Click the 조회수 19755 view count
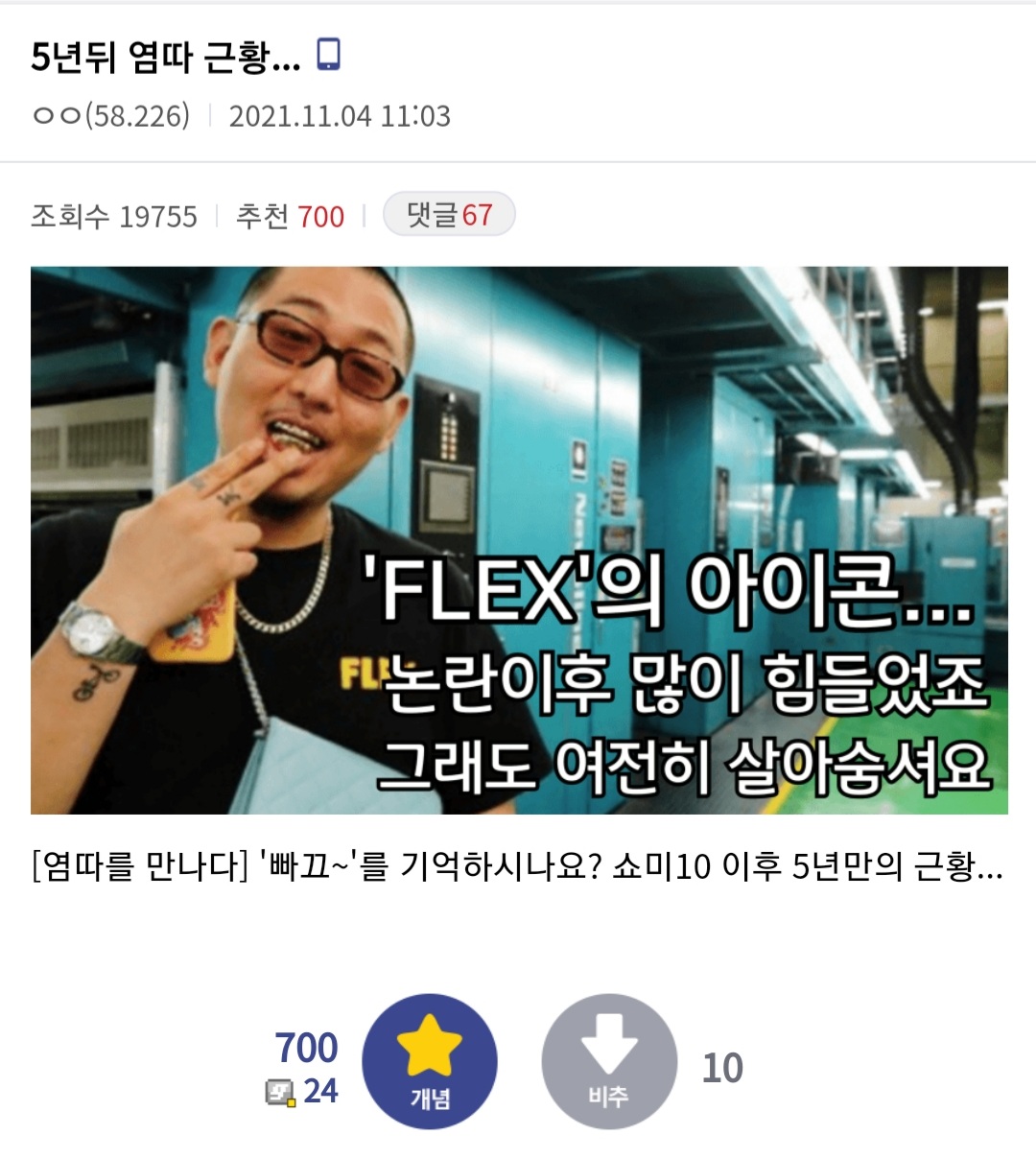Image resolution: width=1036 pixels, height=1159 pixels. (113, 216)
